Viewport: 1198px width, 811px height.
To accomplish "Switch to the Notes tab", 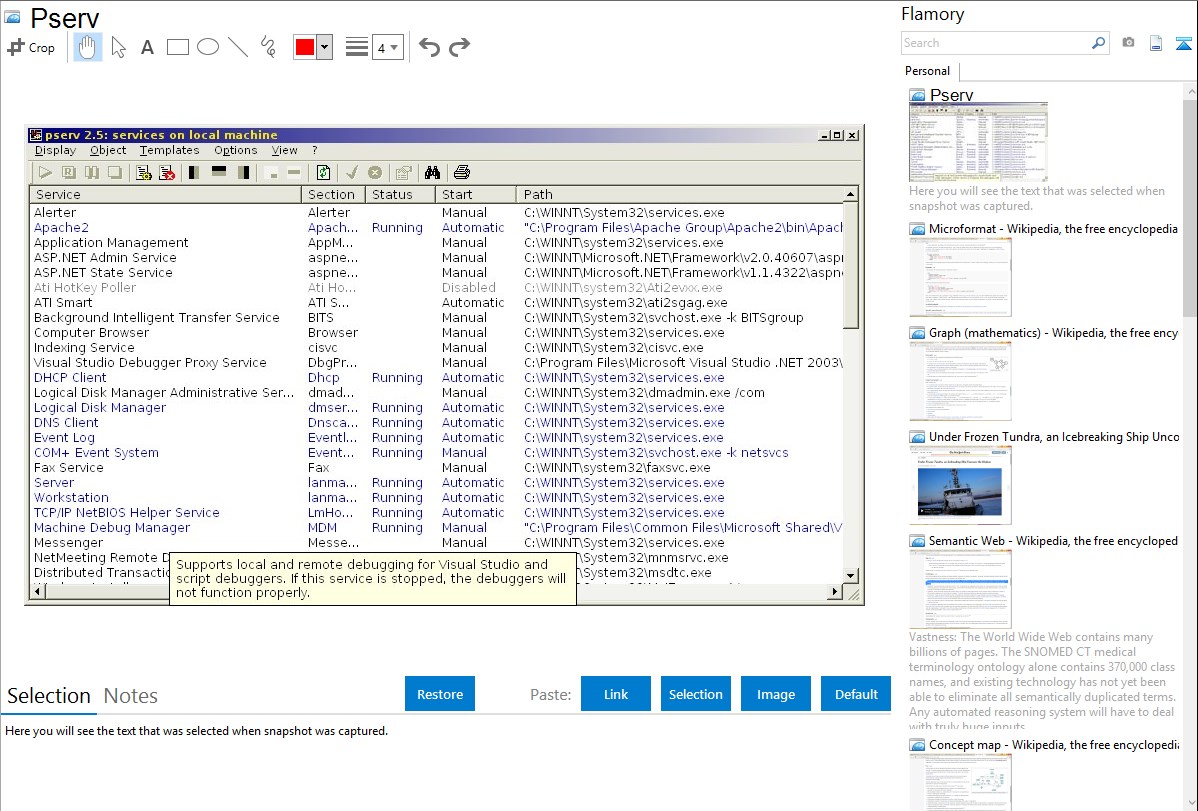I will click(x=131, y=696).
